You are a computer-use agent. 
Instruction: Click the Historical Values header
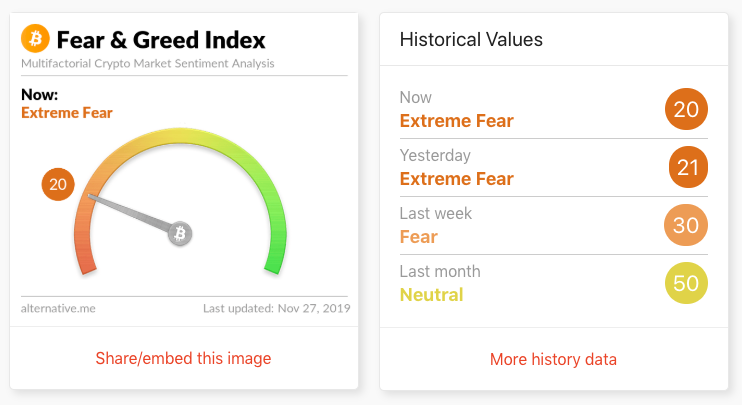coord(471,39)
